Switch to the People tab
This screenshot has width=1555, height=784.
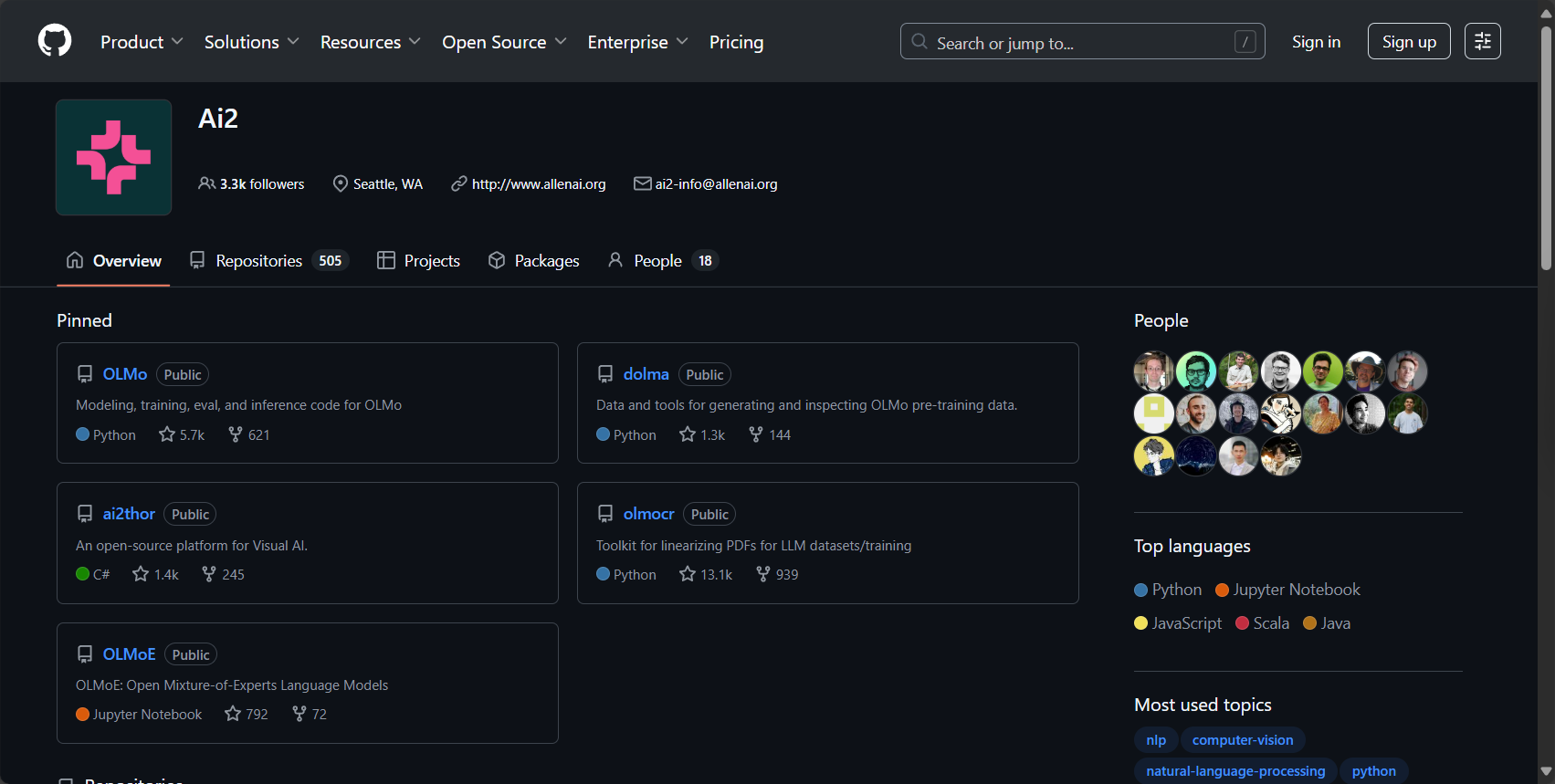click(663, 260)
